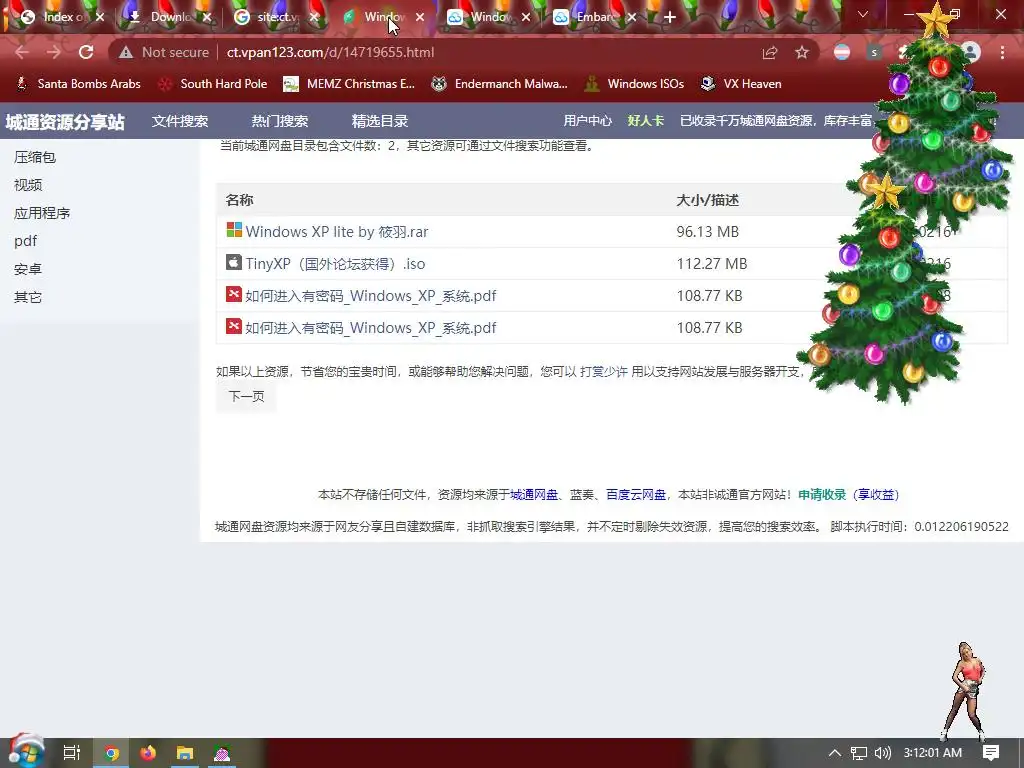Reload the page with the refresh icon

pyautogui.click(x=86, y=52)
